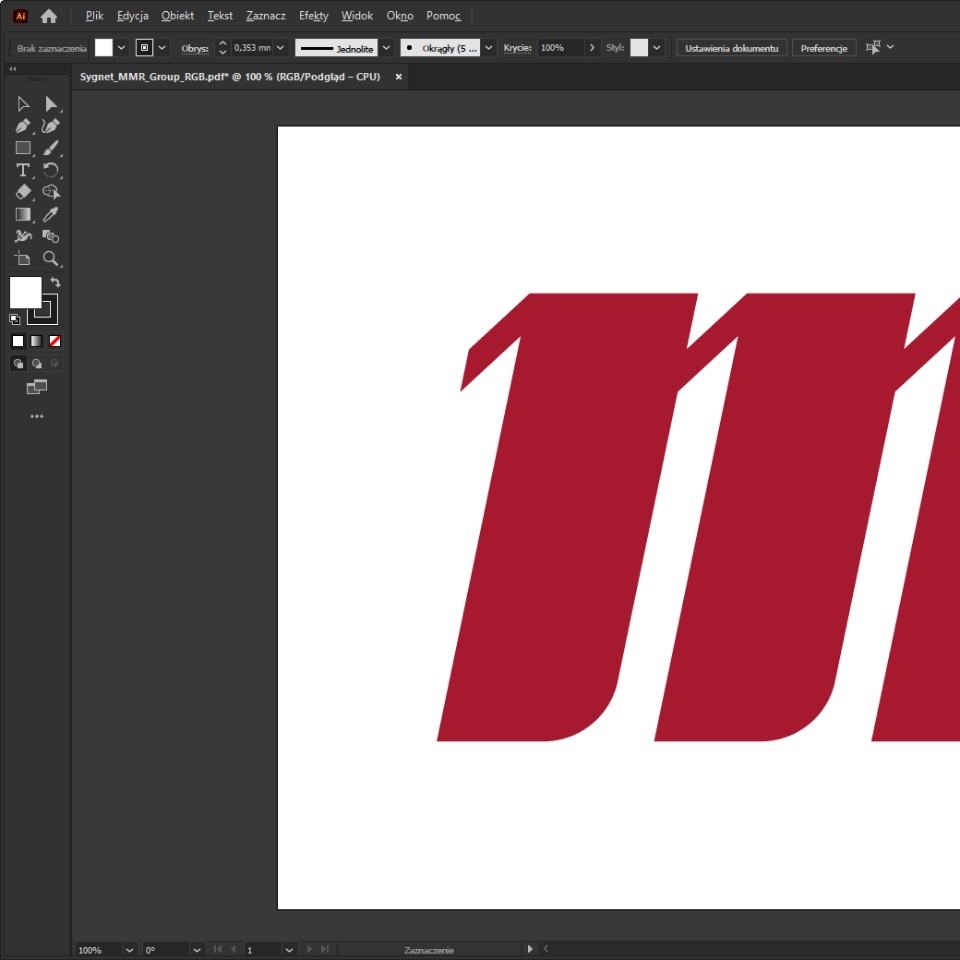960x960 pixels.
Task: Select the Paintbrush tool
Action: point(51,148)
